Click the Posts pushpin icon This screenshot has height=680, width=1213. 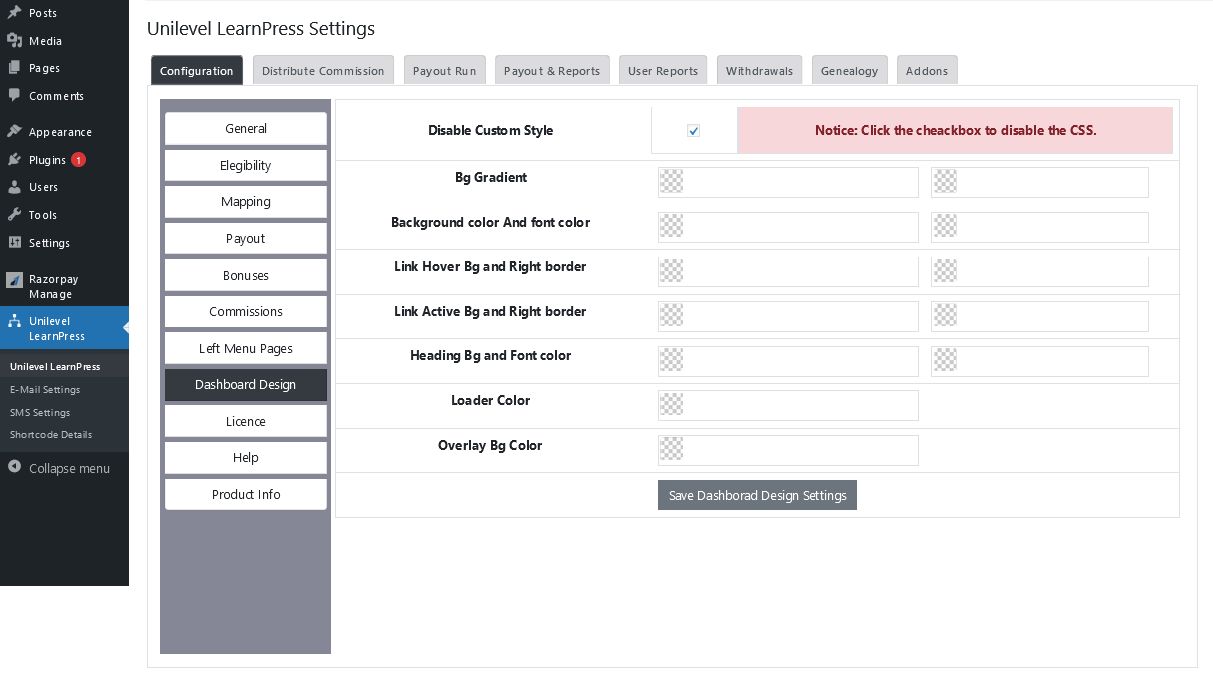coord(14,13)
